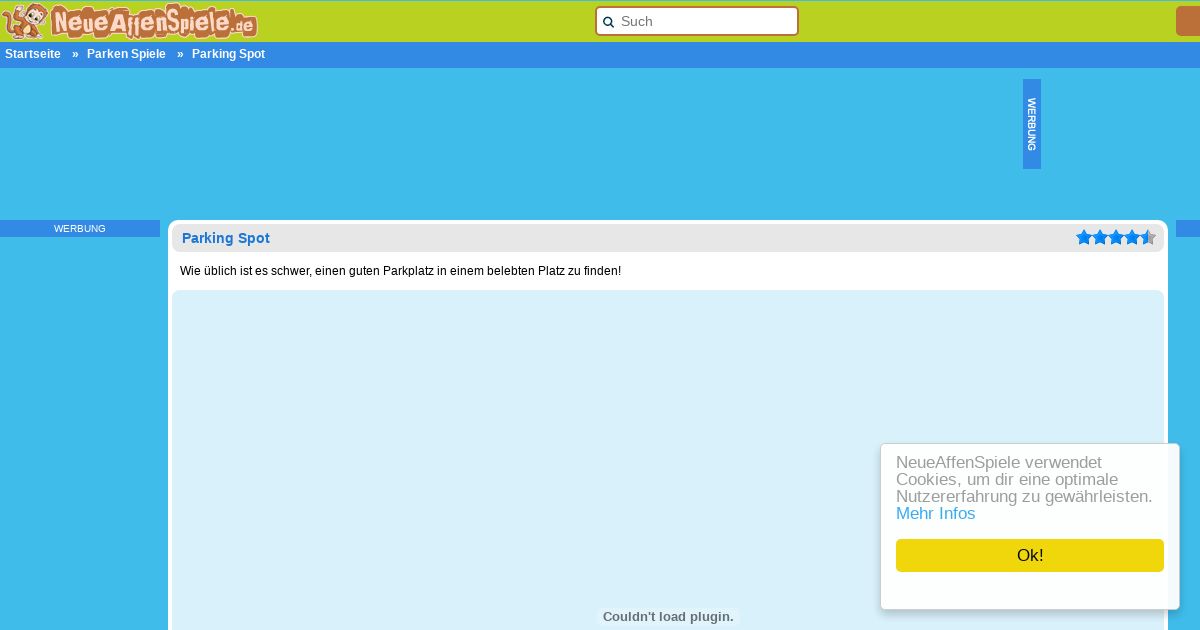The height and width of the screenshot is (630, 1200).
Task: Click the brown button at top right
Action: pos(1188,21)
